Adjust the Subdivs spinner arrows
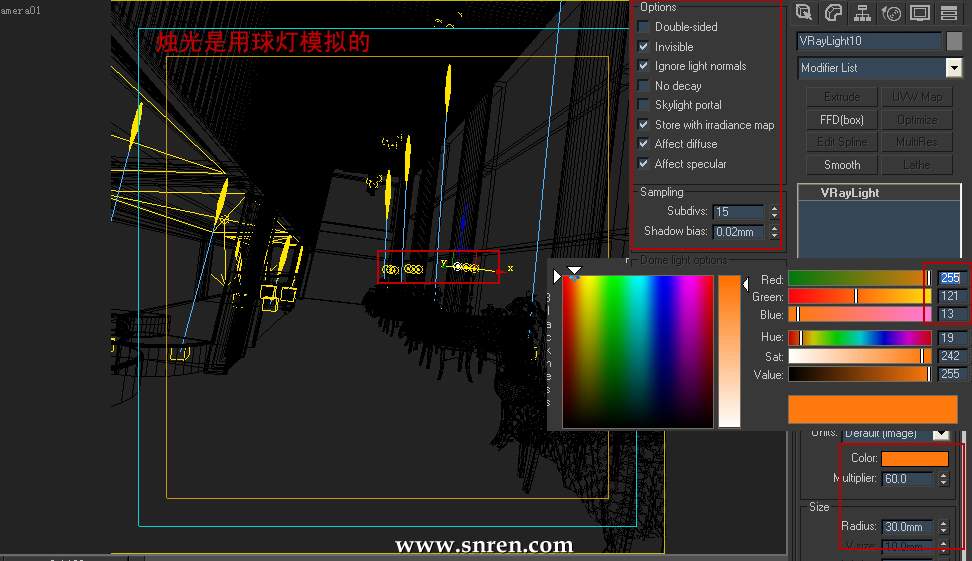Screen dimensions: 972x561 pos(774,212)
